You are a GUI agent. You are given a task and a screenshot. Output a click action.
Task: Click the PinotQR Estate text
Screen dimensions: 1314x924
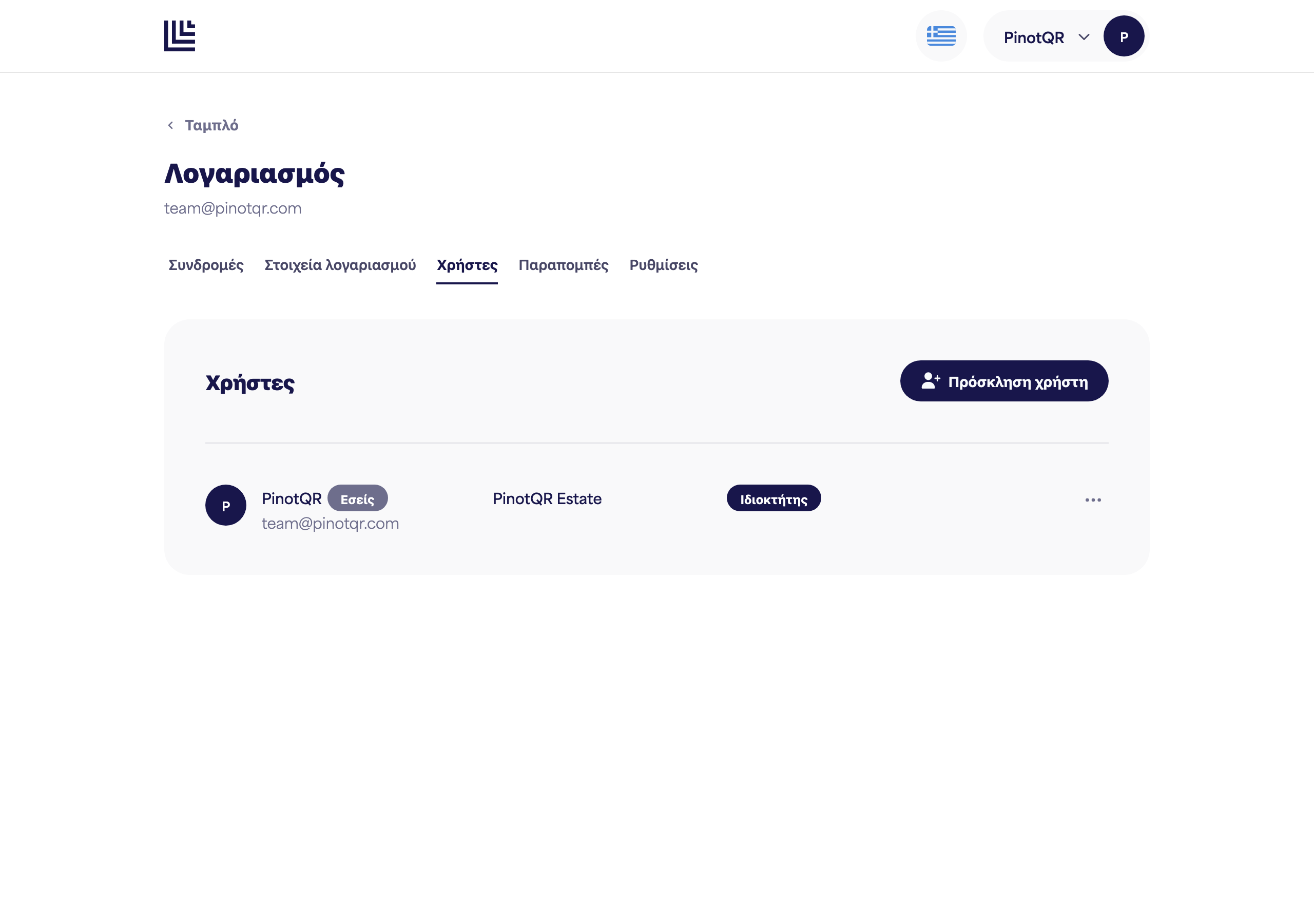pos(547,499)
